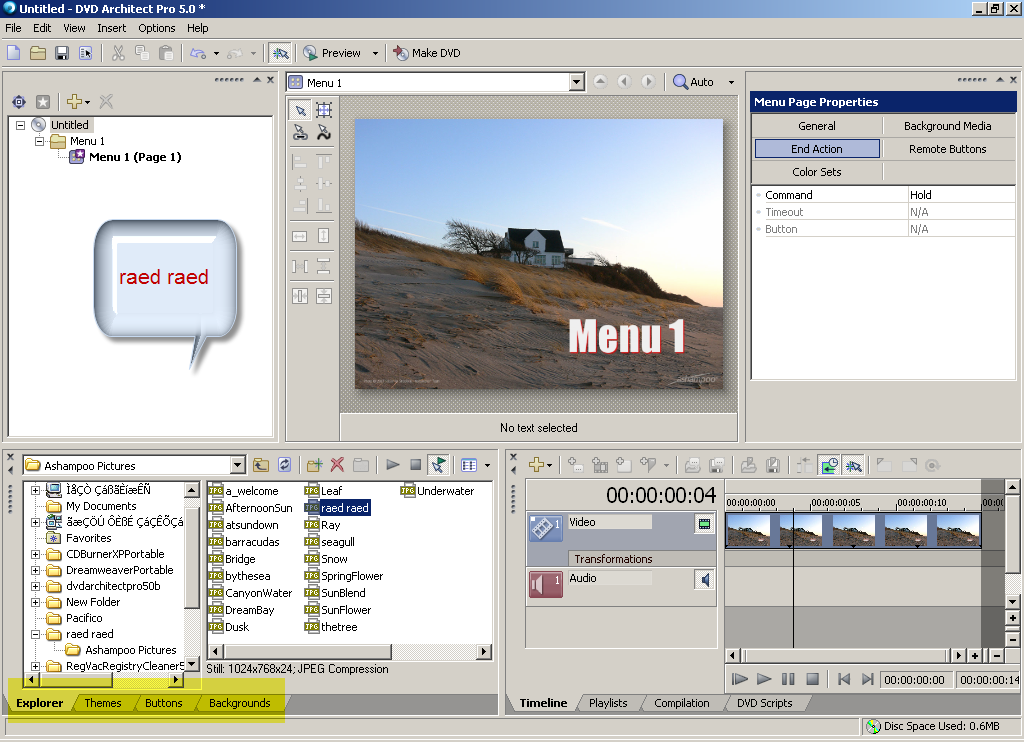Click the red X delete icon in Explorer

pyautogui.click(x=337, y=465)
